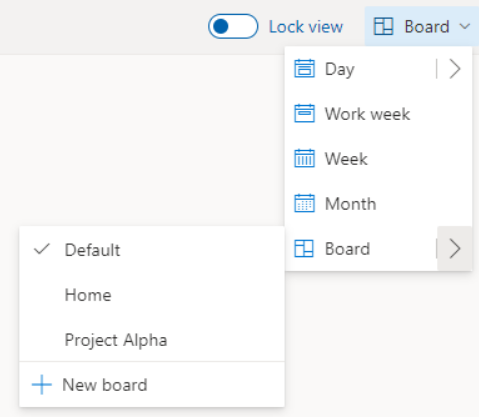Image resolution: width=479 pixels, height=419 pixels.
Task: Select the Work week calendar icon
Action: [304, 113]
